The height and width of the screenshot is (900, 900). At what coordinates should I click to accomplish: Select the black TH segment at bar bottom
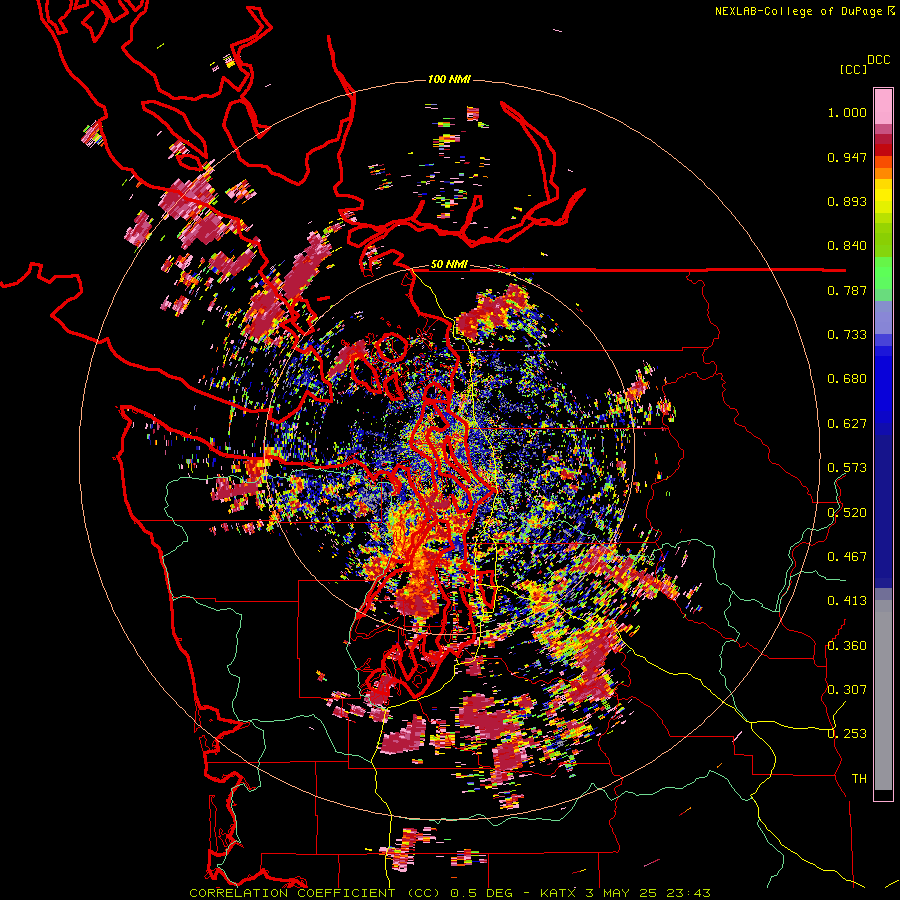pos(883,794)
